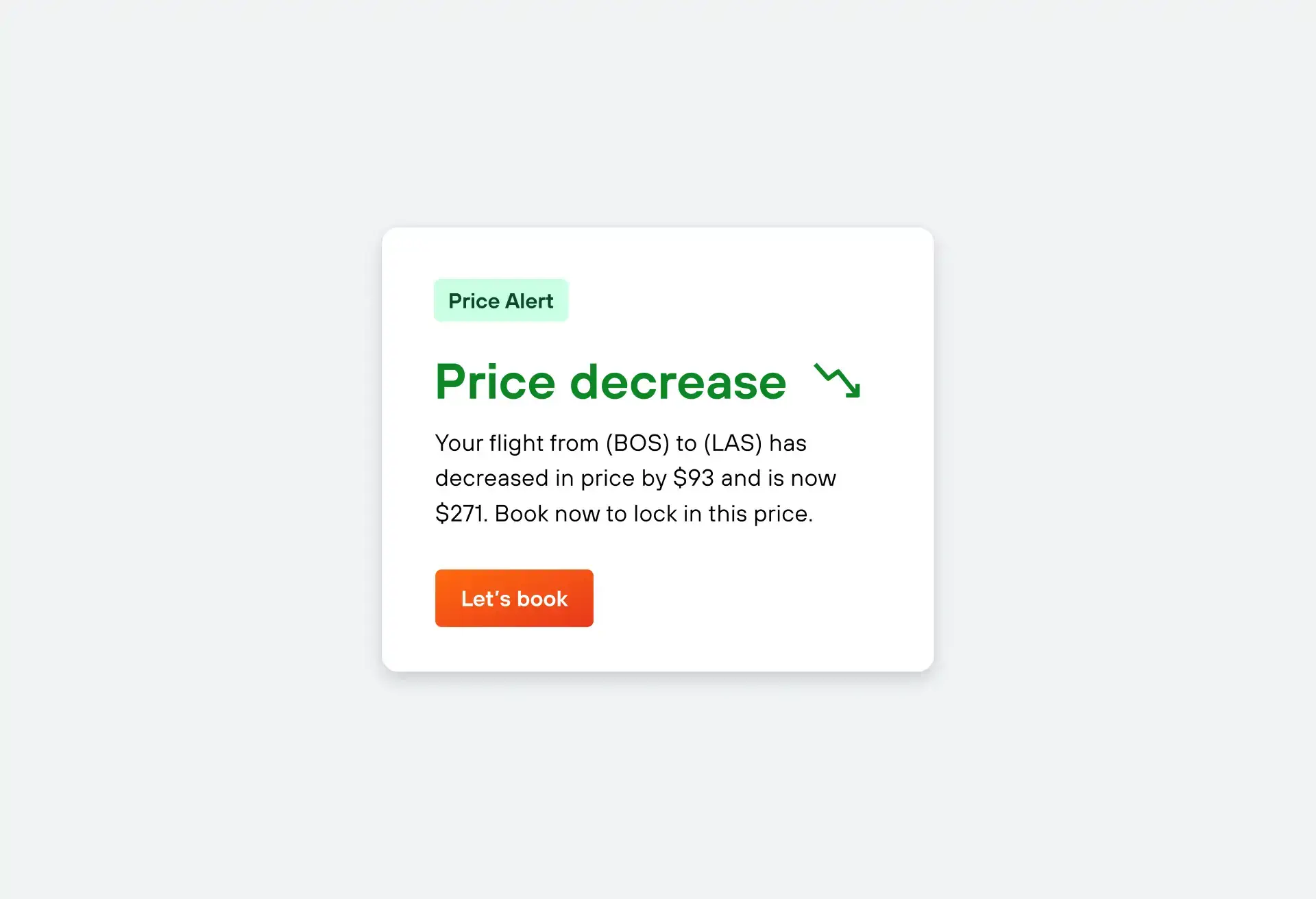1316x899 pixels.
Task: Click "Your flight from" text
Action: [517, 443]
